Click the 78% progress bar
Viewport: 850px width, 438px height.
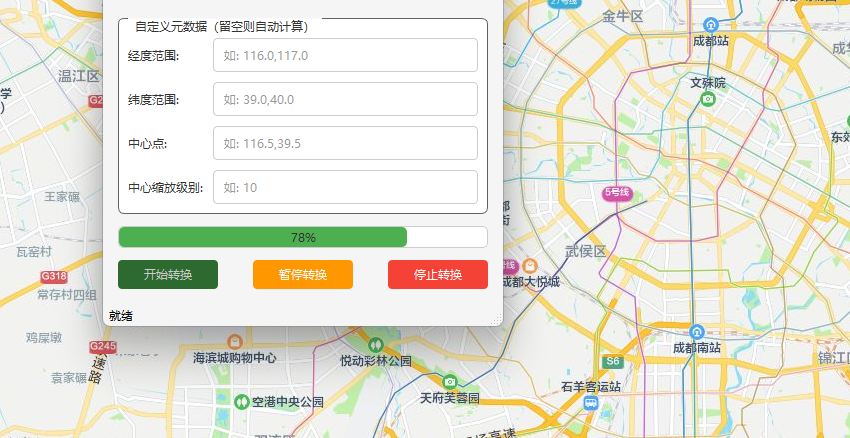tap(303, 237)
